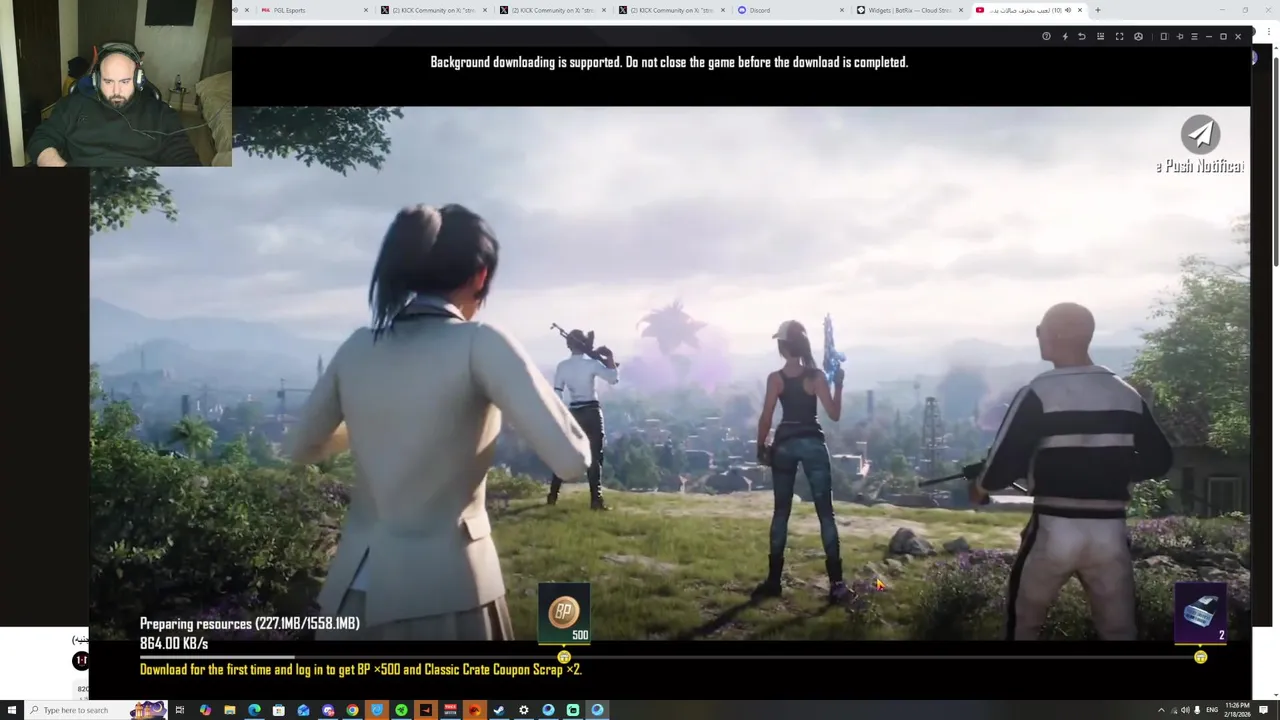
Task: Click the taskbar search box
Action: point(97,710)
